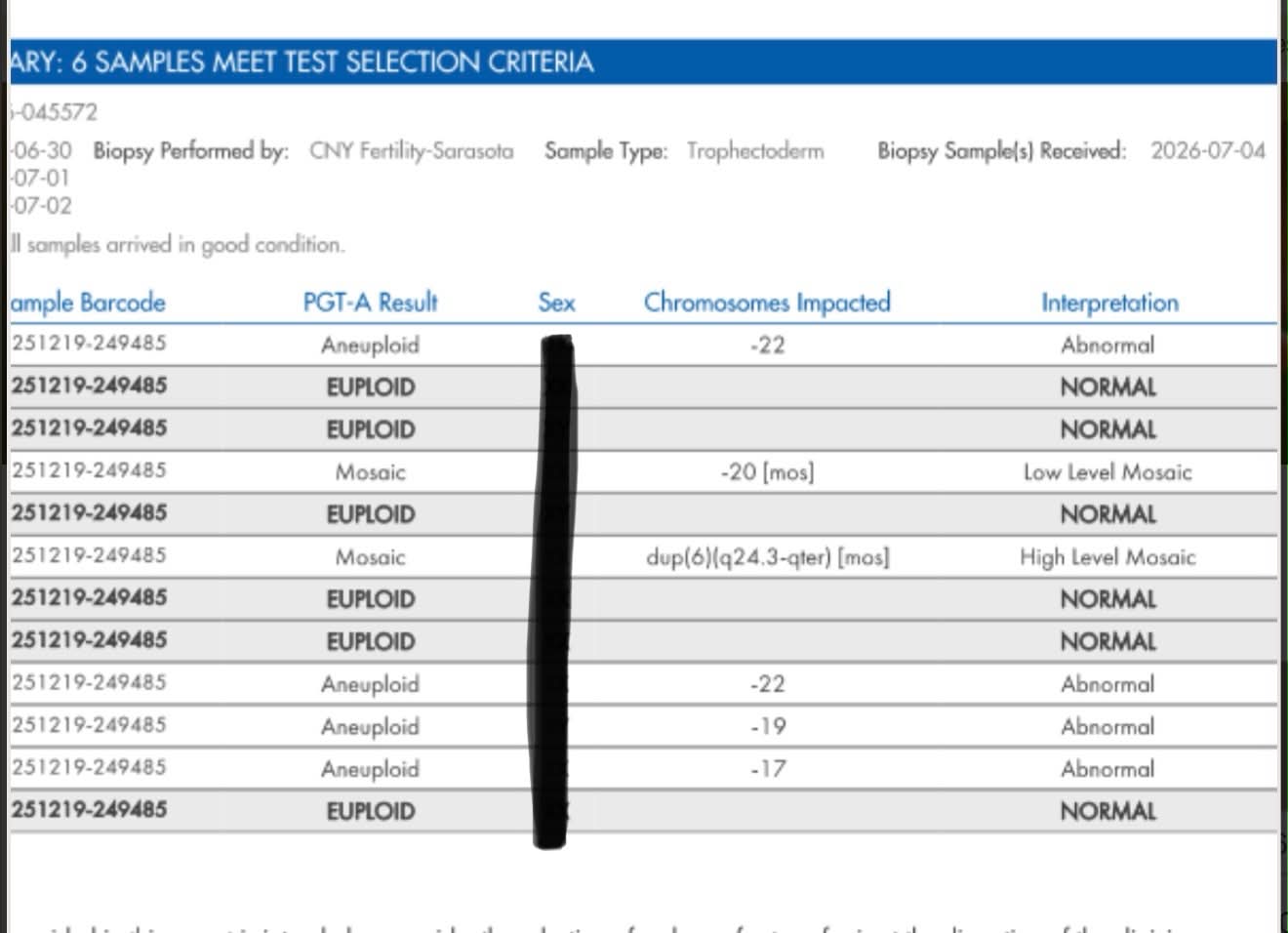Image resolution: width=1288 pixels, height=933 pixels.
Task: Click the -20 [mos] chromosome cell
Action: pyautogui.click(x=767, y=472)
